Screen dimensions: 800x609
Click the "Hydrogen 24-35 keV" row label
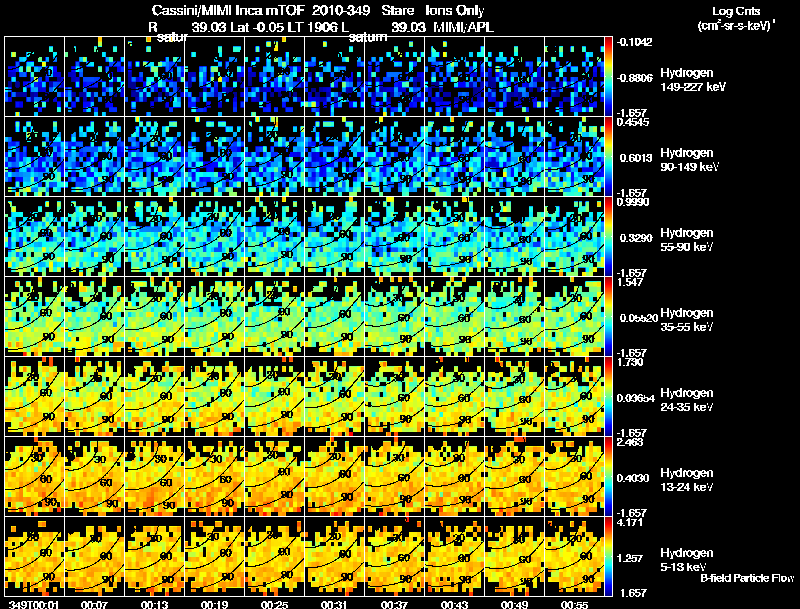pyautogui.click(x=687, y=400)
